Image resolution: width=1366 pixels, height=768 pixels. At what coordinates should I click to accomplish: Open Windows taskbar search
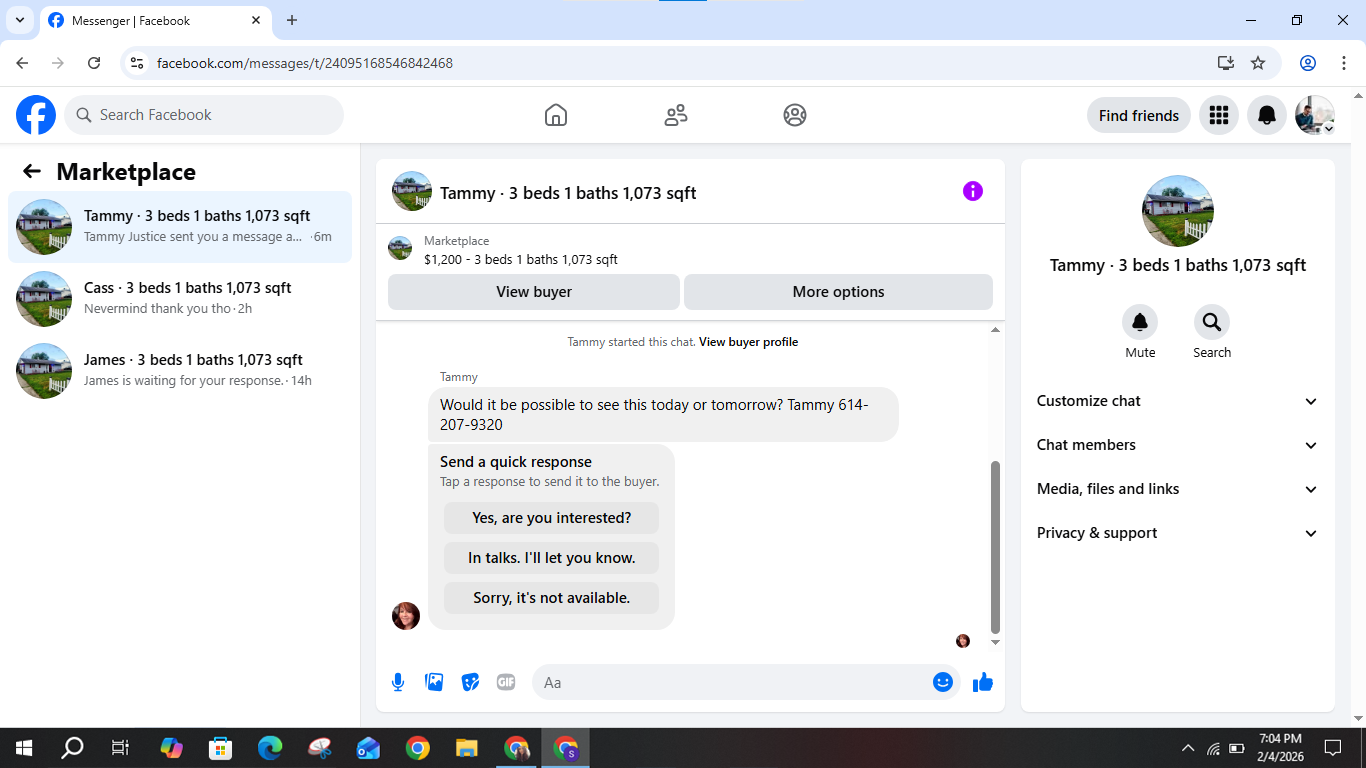[x=72, y=748]
